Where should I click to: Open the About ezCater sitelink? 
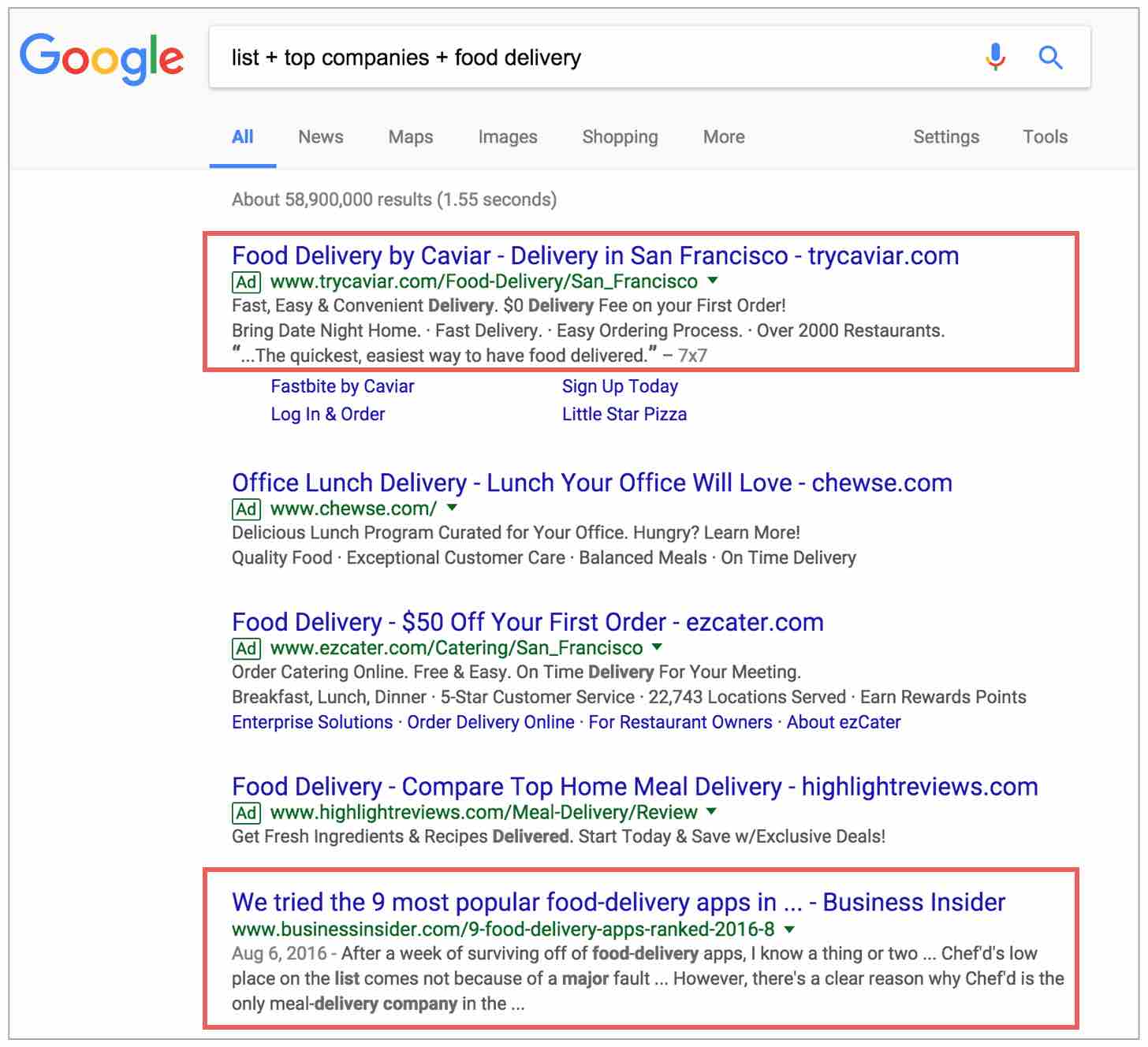844,722
